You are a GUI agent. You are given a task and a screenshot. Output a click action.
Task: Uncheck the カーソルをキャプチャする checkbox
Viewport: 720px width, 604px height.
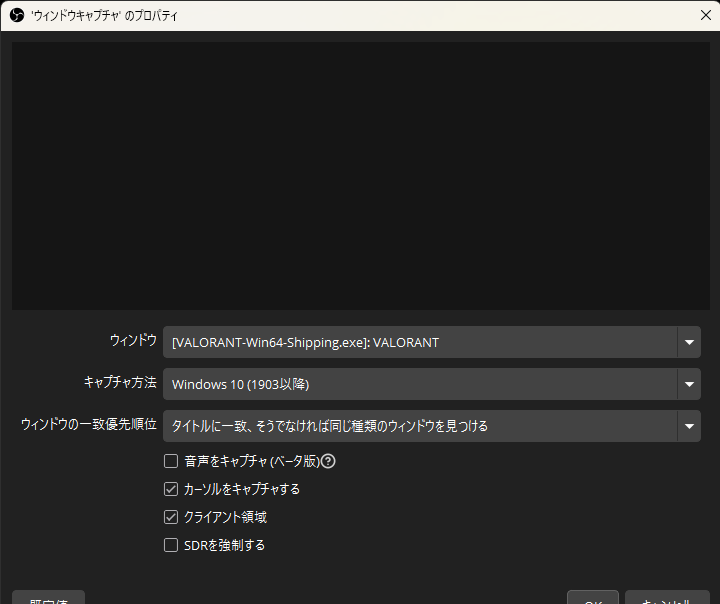[171, 489]
